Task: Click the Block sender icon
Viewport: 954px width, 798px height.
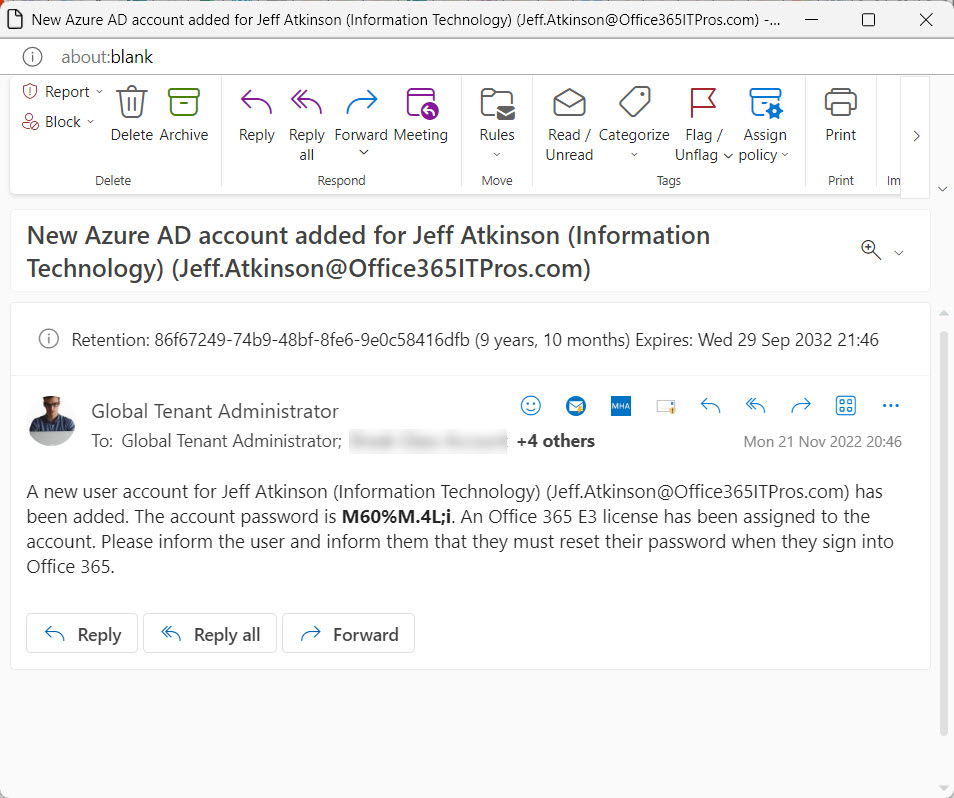Action: (x=30, y=122)
